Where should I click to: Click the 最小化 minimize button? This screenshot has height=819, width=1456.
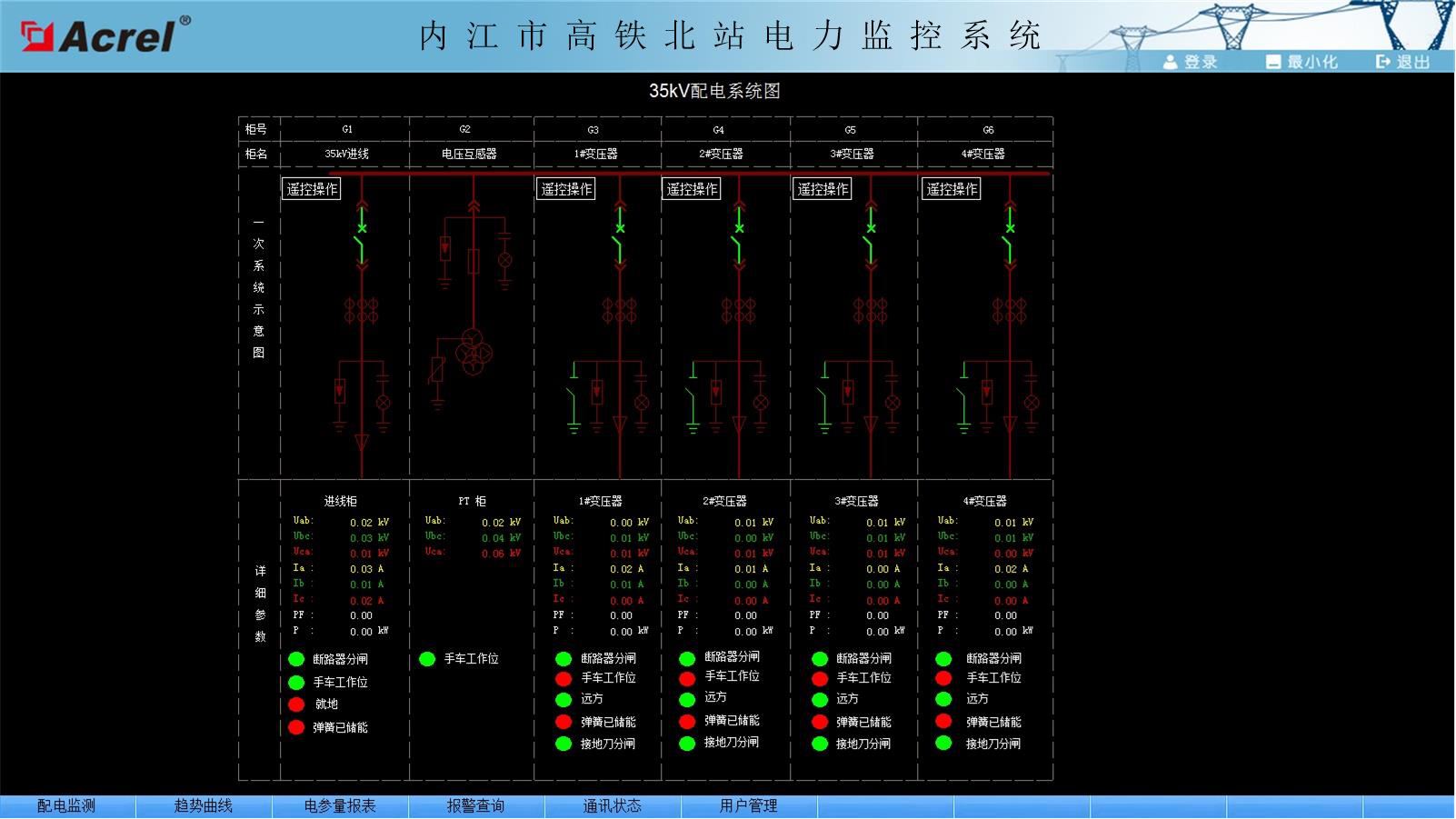pos(1301,62)
